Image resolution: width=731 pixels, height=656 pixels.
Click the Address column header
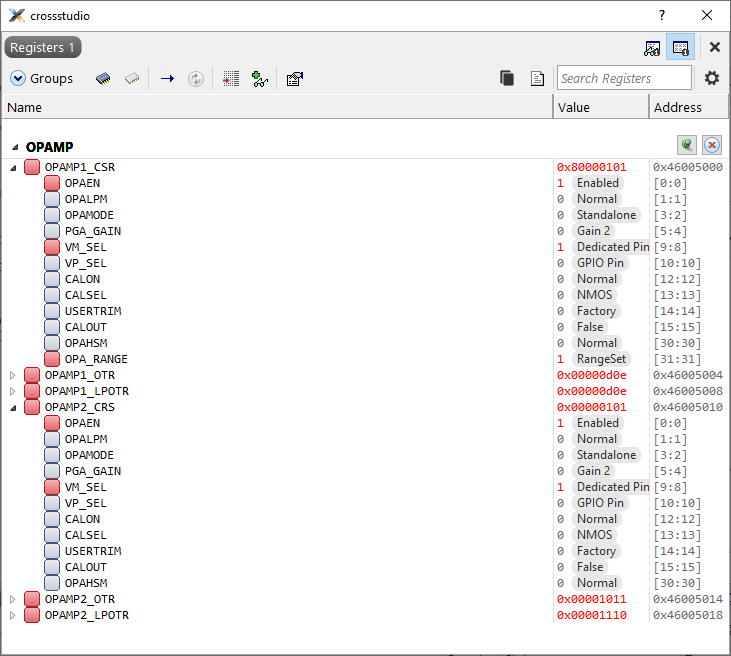[688, 107]
